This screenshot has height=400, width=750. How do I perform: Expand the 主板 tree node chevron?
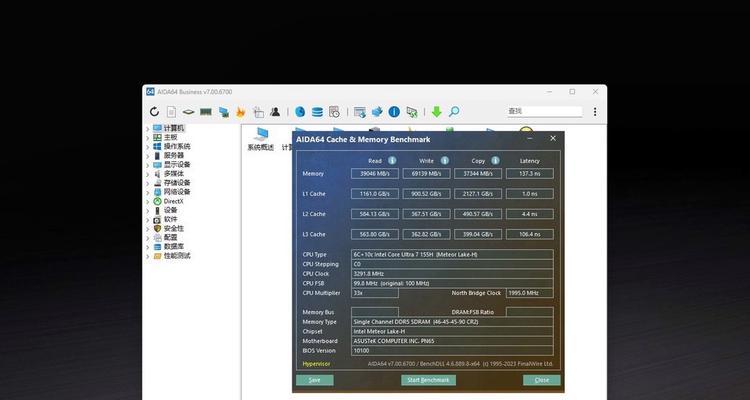coord(148,137)
